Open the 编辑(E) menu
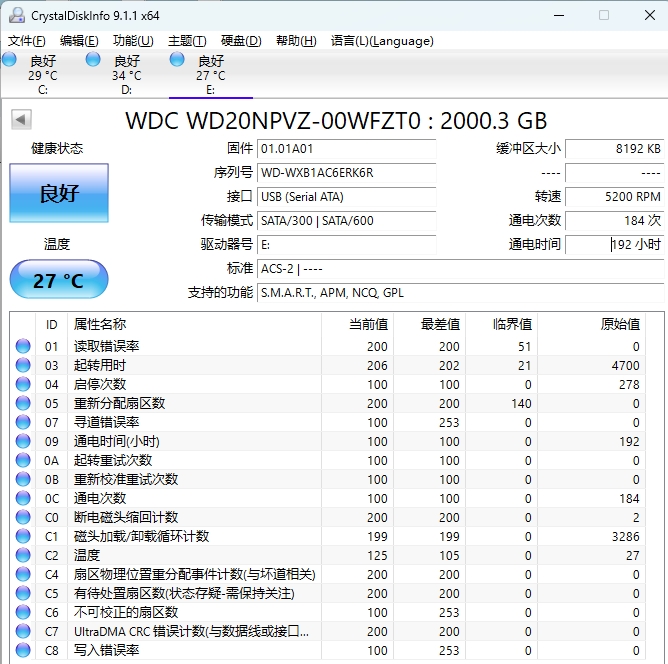Screen dimensions: 668x664 tap(79, 41)
